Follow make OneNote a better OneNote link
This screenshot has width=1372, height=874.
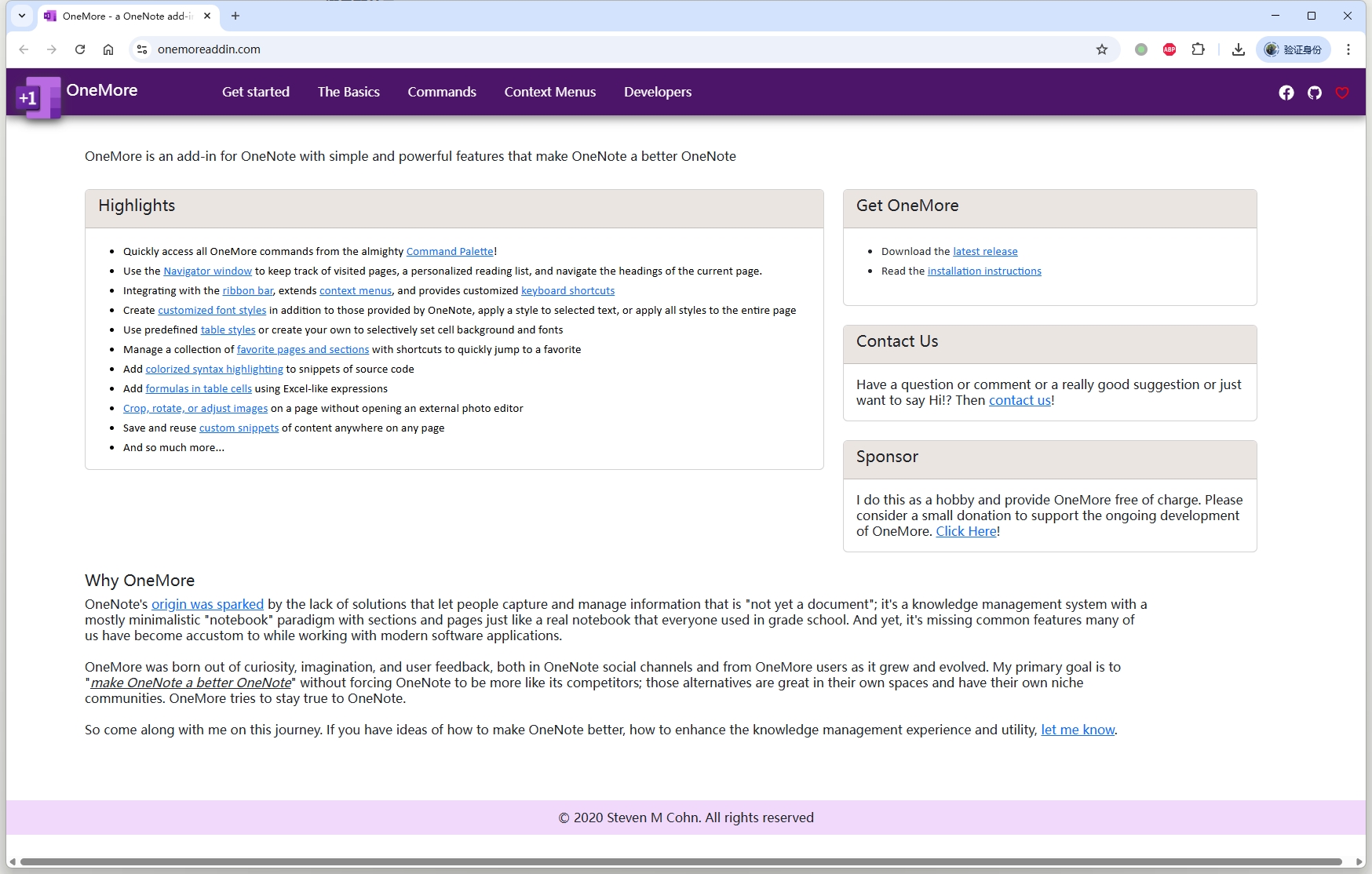click(191, 683)
